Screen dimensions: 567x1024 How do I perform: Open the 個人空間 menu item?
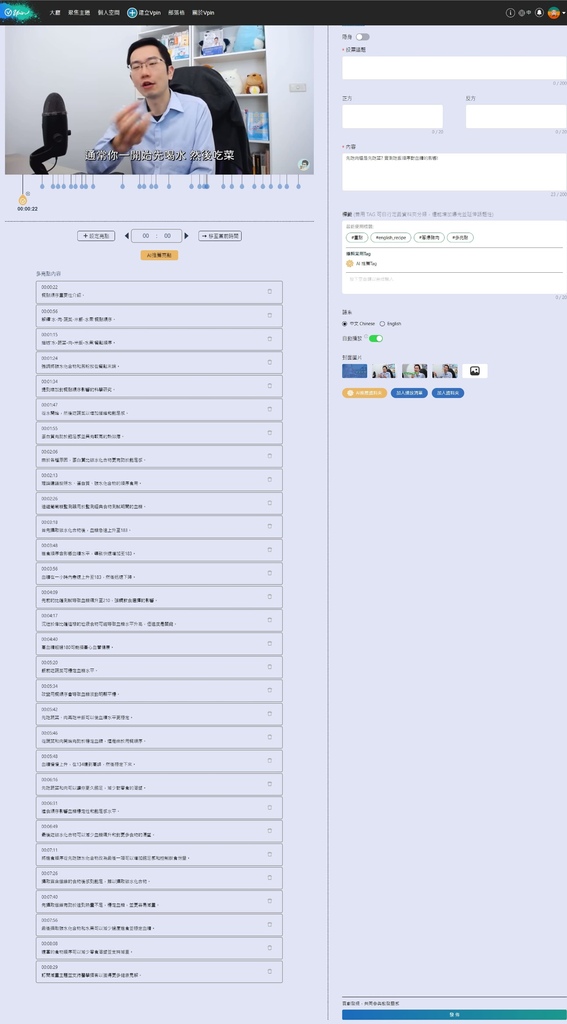[x=107, y=12]
